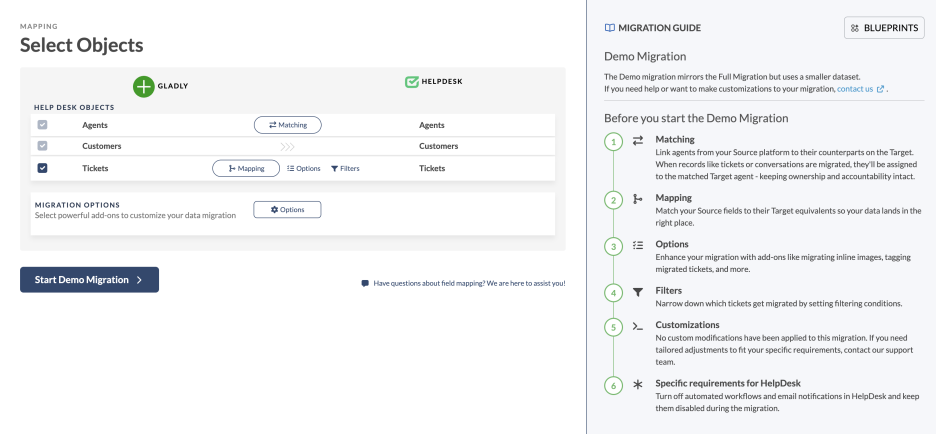
Task: Click the Customizations step heading
Action: pos(687,325)
